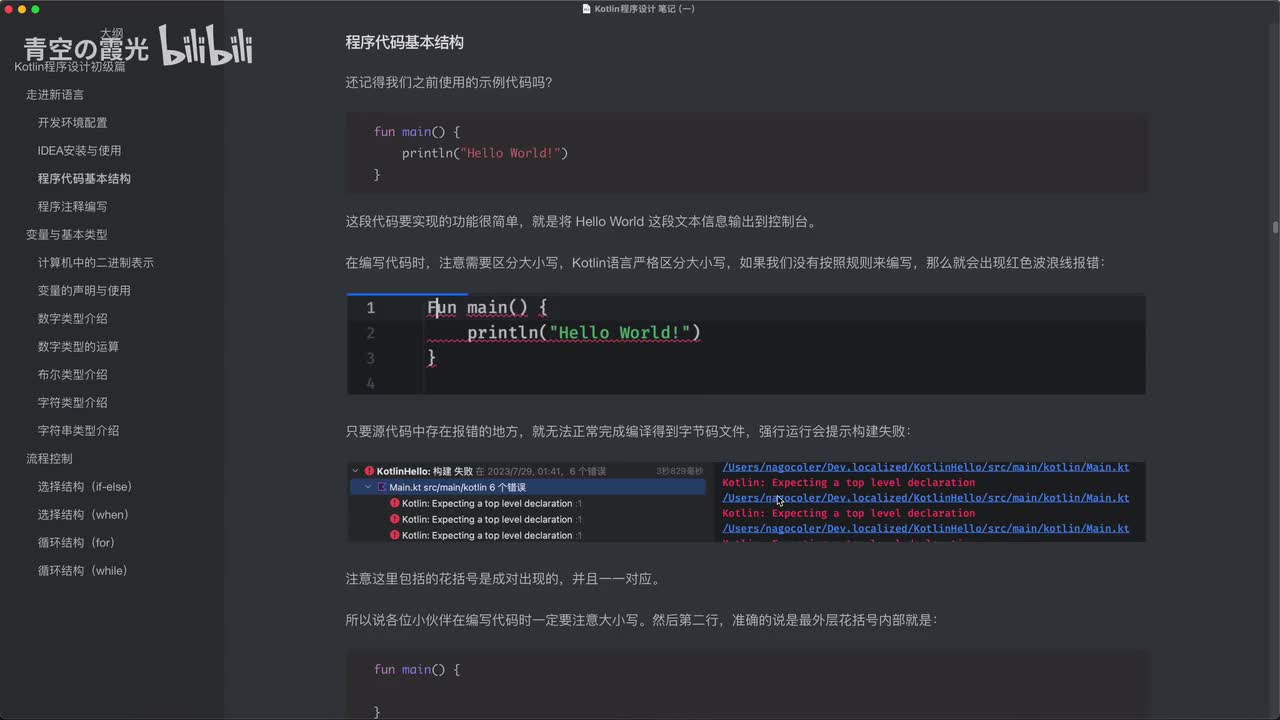This screenshot has width=1280, height=720.
Task: Jump to 变量的声明与使用
Action: pos(84,291)
